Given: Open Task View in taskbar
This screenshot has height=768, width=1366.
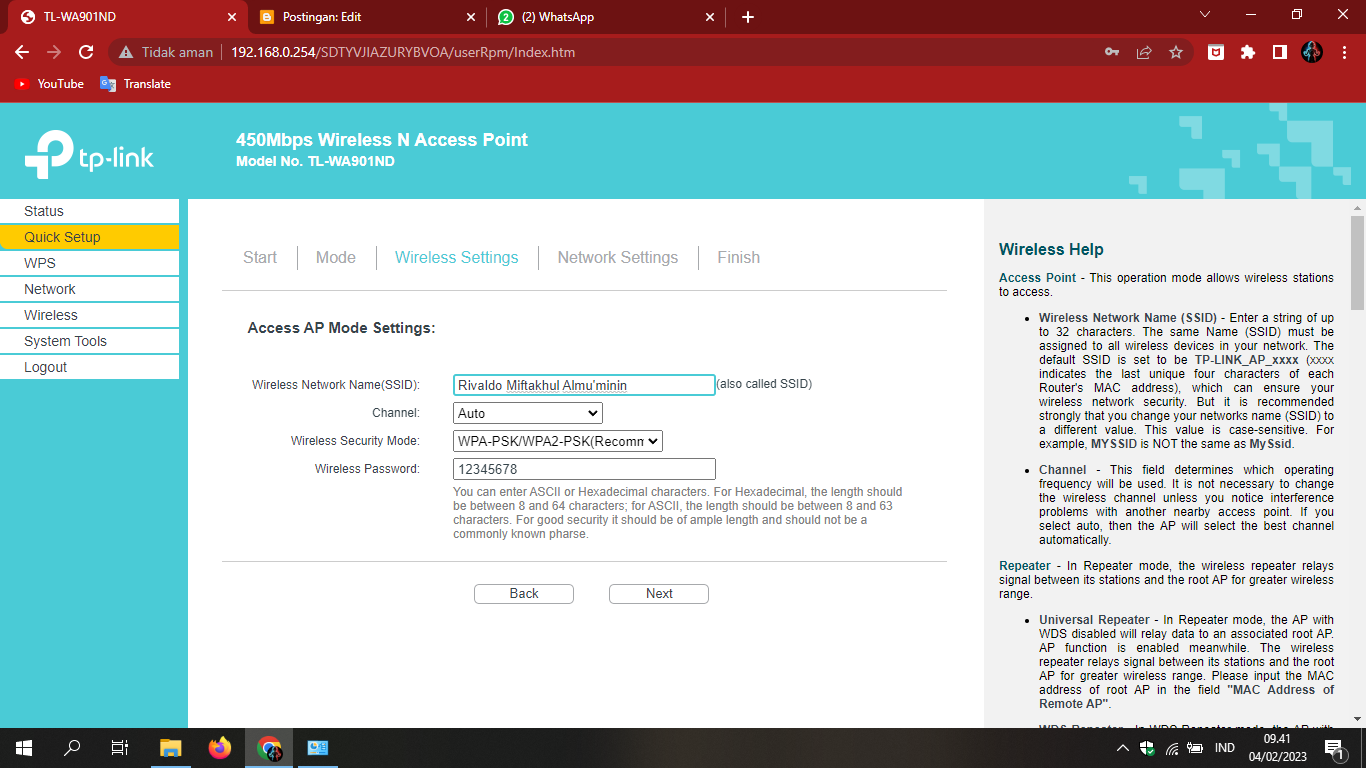Looking at the screenshot, I should tap(120, 748).
